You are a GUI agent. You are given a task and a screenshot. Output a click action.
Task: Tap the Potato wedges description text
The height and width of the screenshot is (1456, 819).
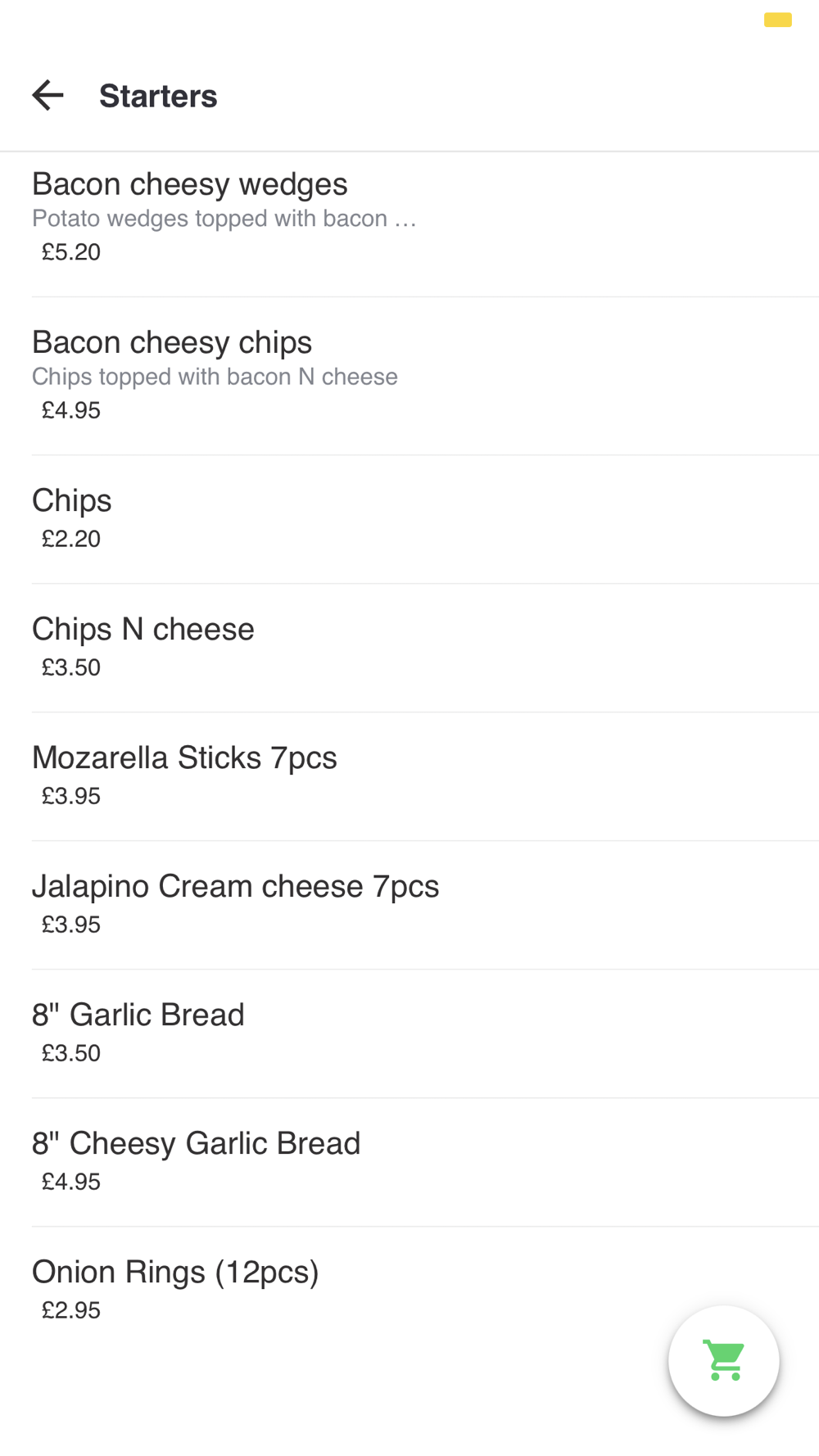coord(224,219)
